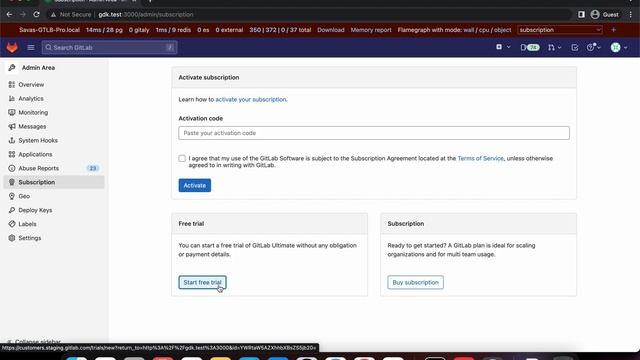Click the Activate button

[x=195, y=185]
